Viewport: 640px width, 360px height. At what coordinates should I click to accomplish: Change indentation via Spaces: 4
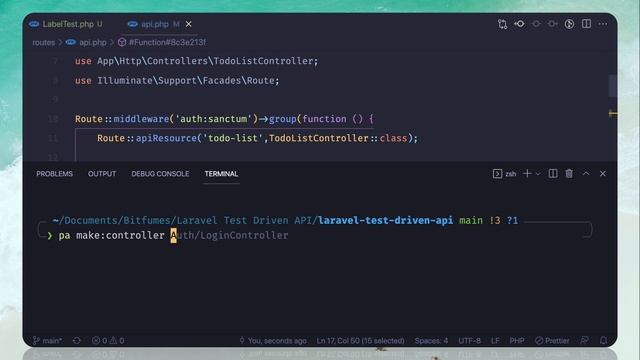pos(431,340)
